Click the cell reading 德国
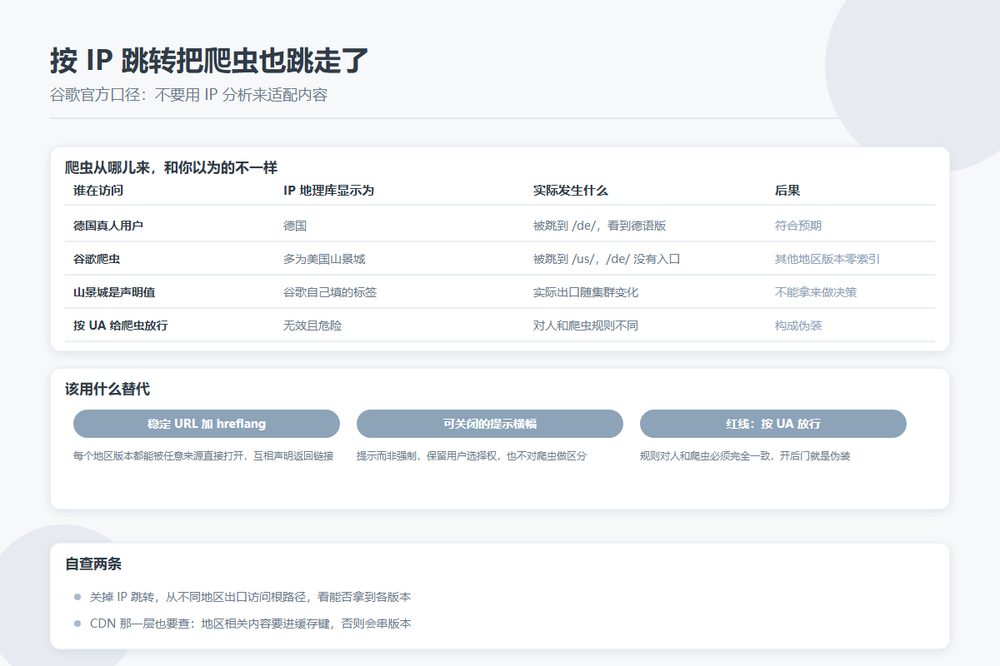 pyautogui.click(x=295, y=225)
